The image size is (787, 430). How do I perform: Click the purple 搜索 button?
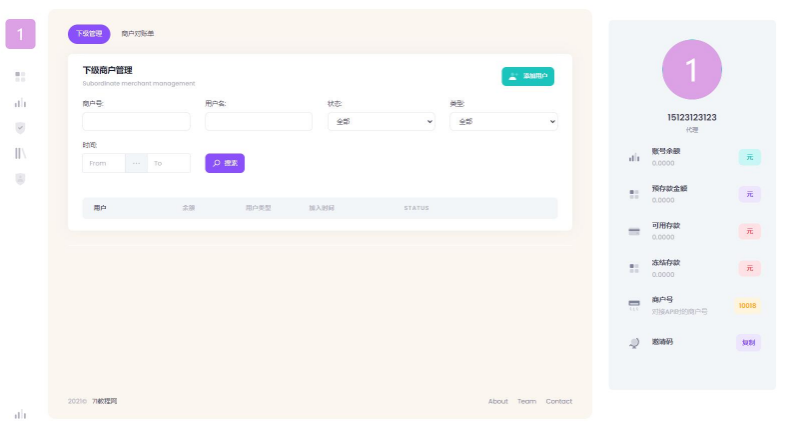(x=225, y=163)
